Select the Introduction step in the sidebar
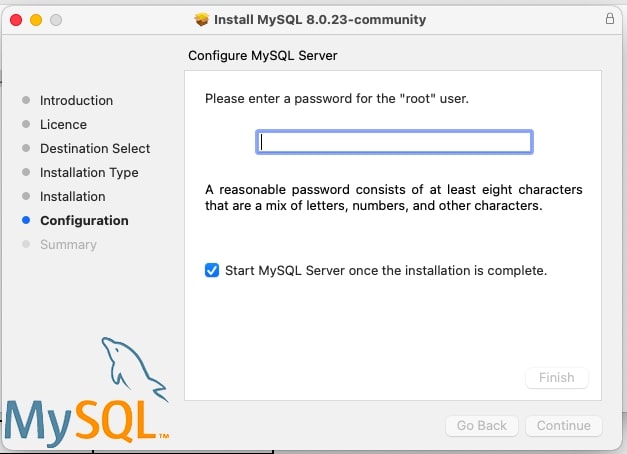This screenshot has width=627, height=454. point(76,100)
